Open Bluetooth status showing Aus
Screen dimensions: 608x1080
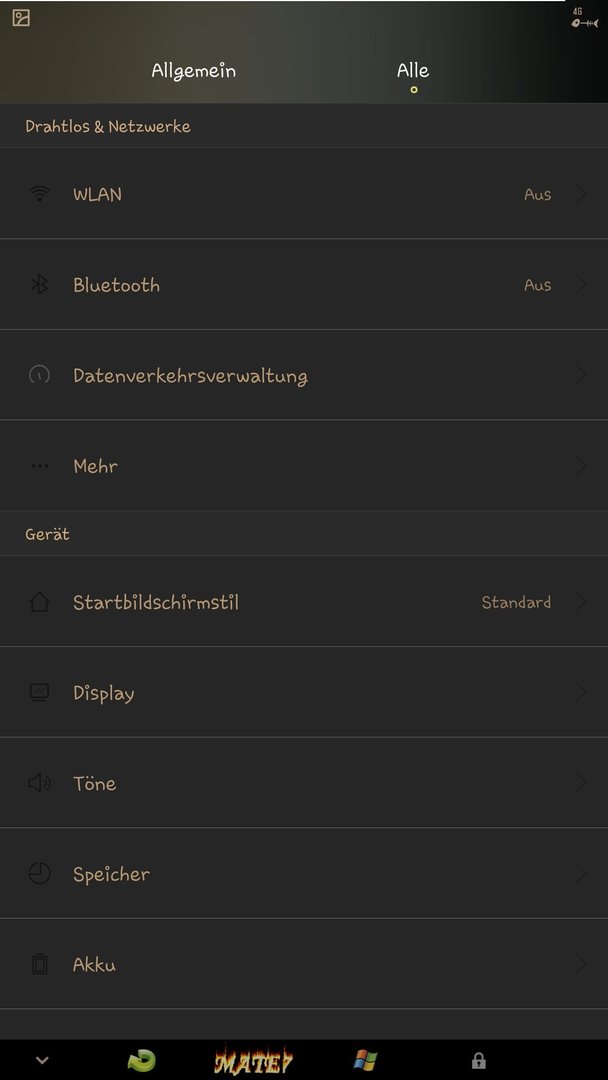tap(304, 284)
